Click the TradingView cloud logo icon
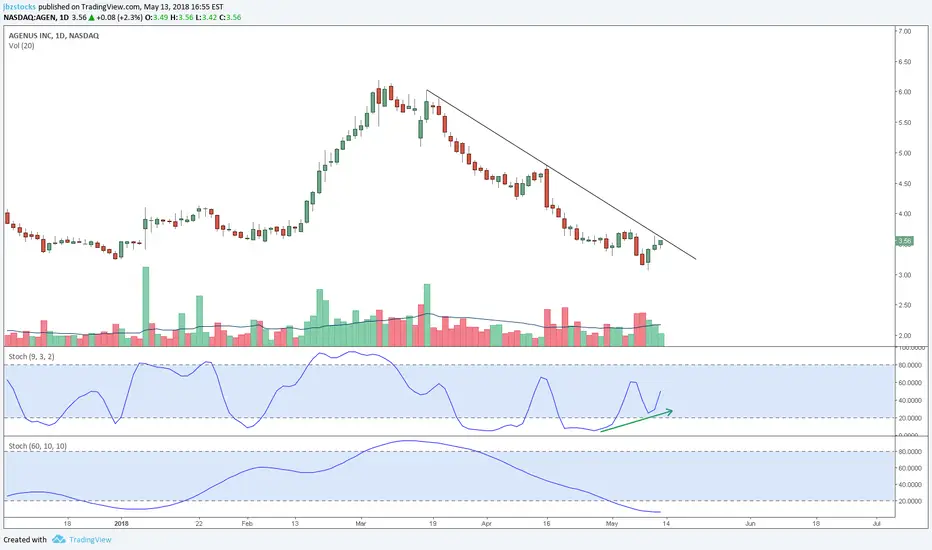Image resolution: width=932 pixels, height=550 pixels. [58, 539]
